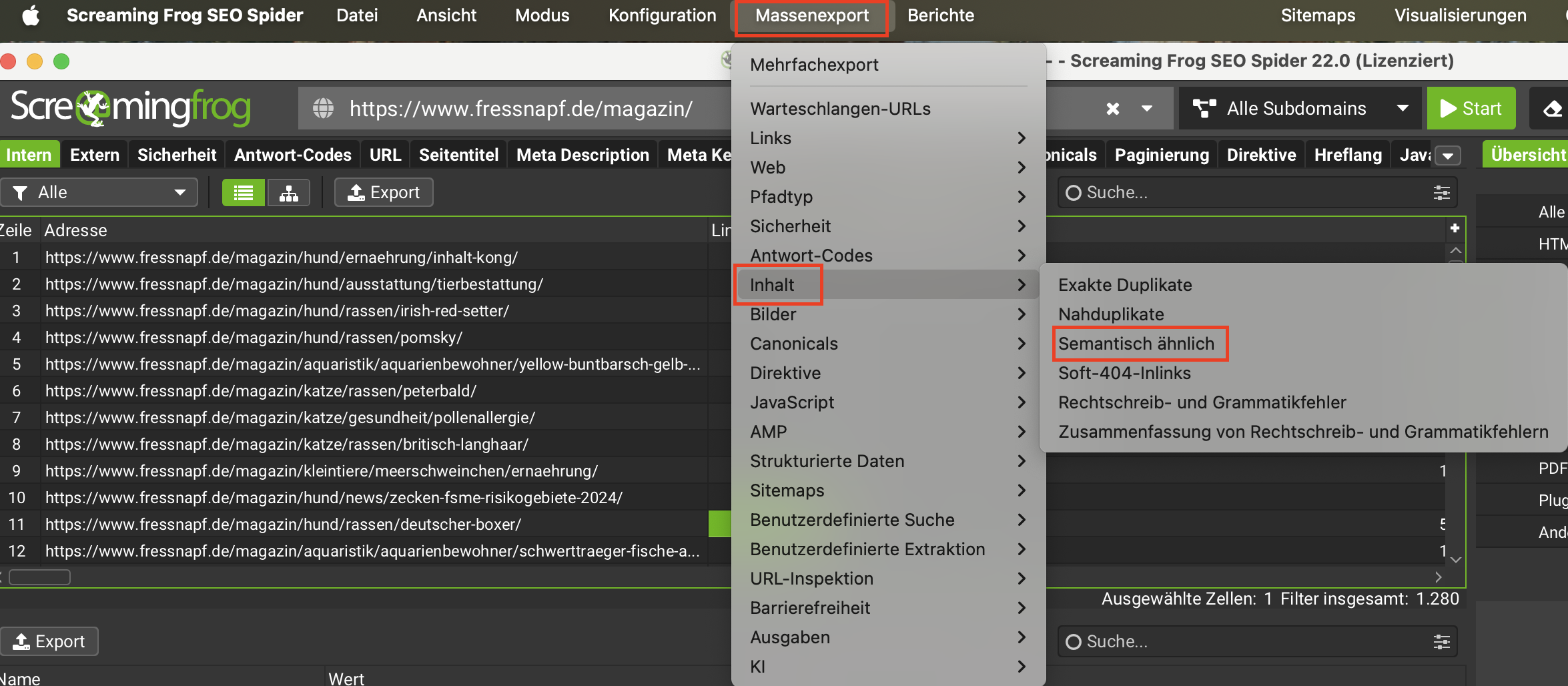The height and width of the screenshot is (686, 1568).
Task: Open the Alle filter dropdown
Action: pyautogui.click(x=99, y=193)
